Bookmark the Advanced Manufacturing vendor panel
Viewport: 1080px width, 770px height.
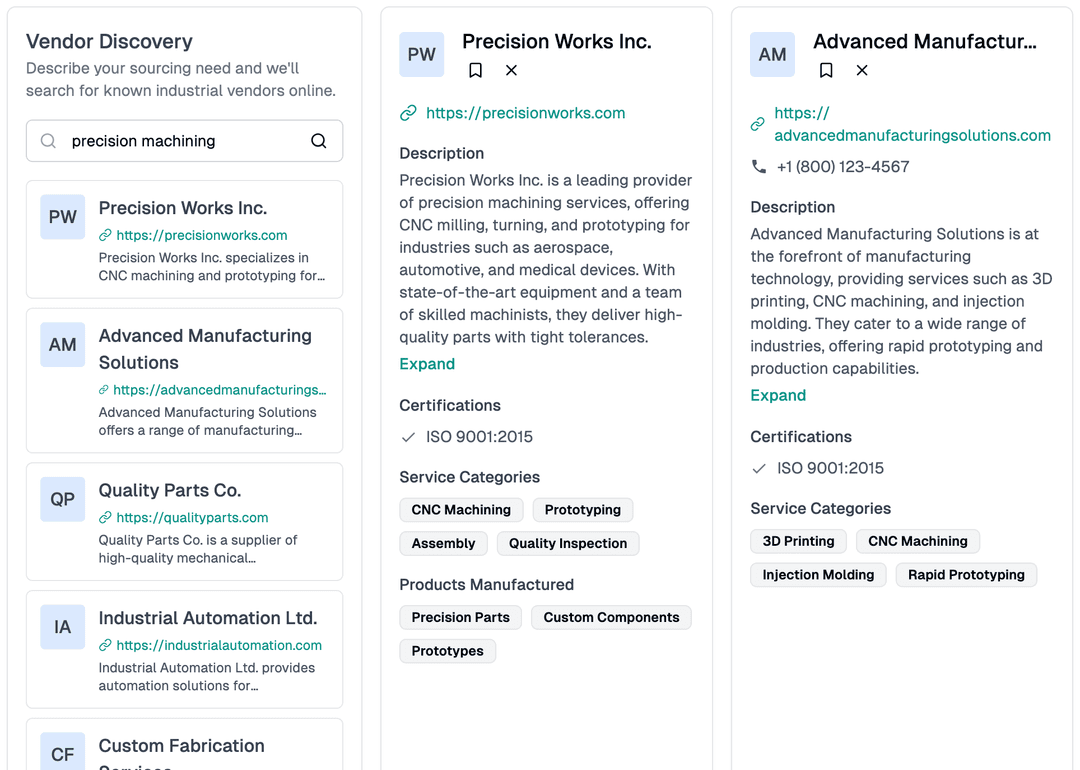point(827,70)
